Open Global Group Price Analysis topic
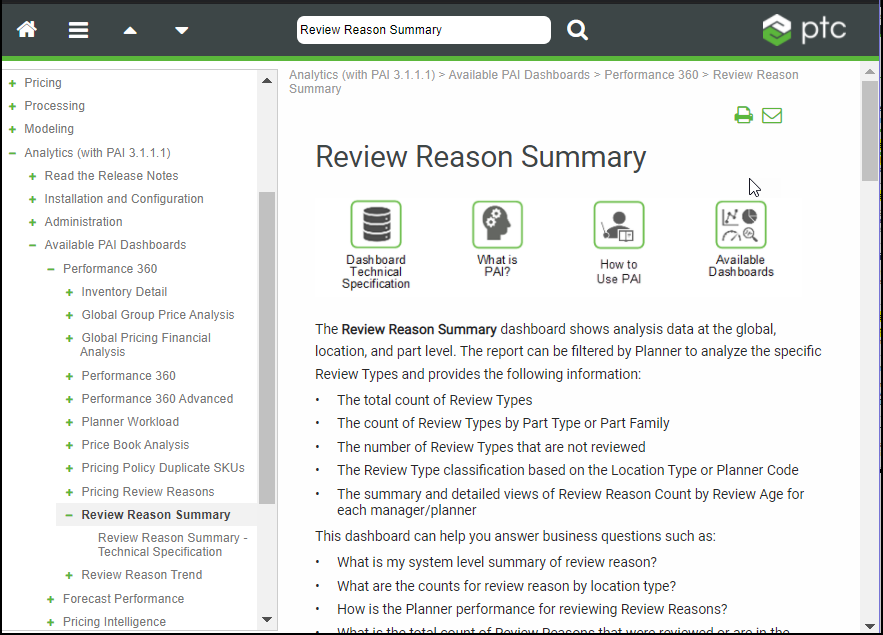This screenshot has width=883, height=635. [158, 315]
